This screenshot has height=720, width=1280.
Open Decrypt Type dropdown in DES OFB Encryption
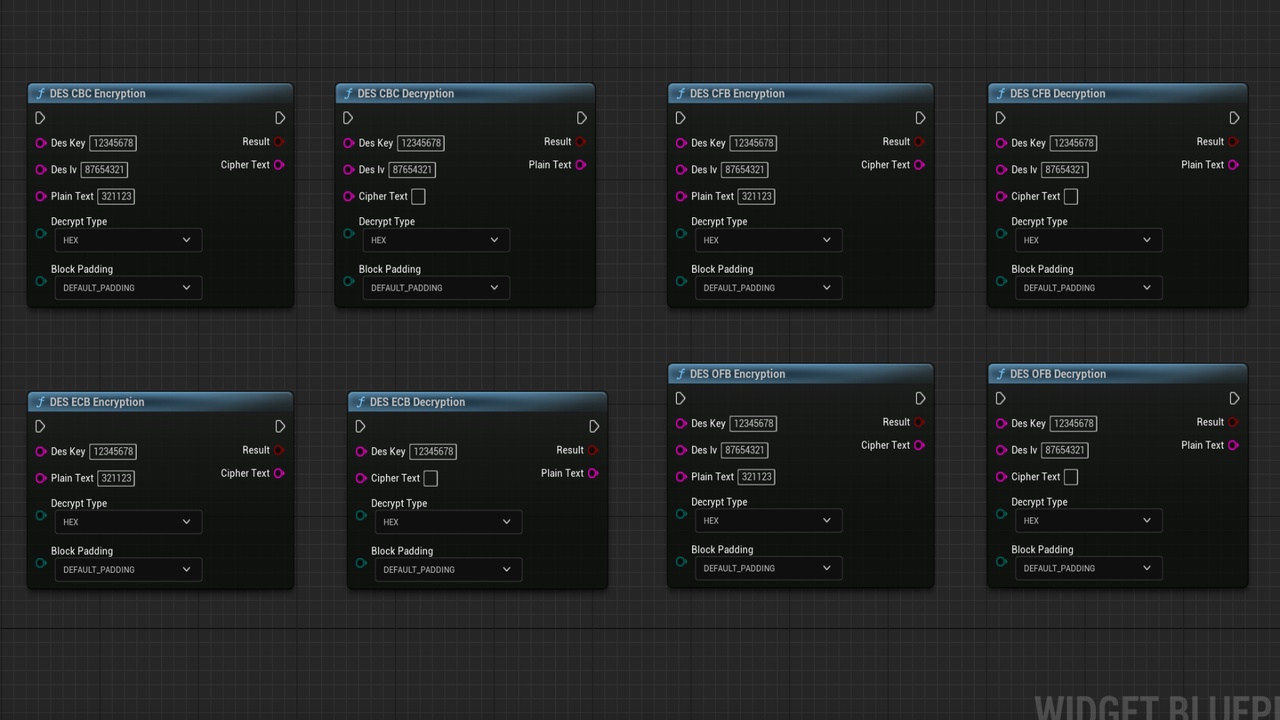pyautogui.click(x=768, y=520)
